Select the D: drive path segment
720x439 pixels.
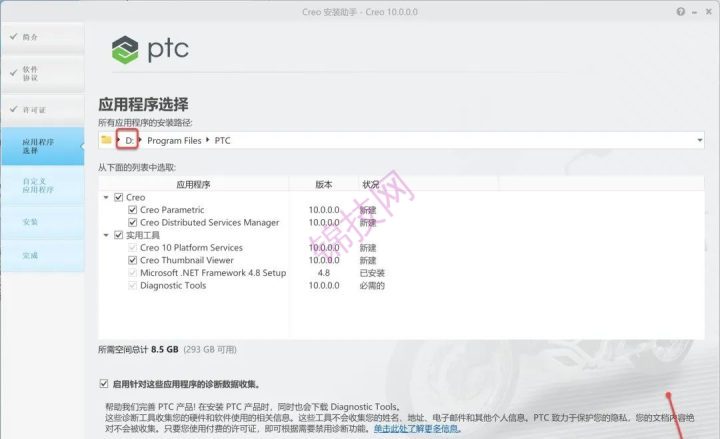point(129,141)
